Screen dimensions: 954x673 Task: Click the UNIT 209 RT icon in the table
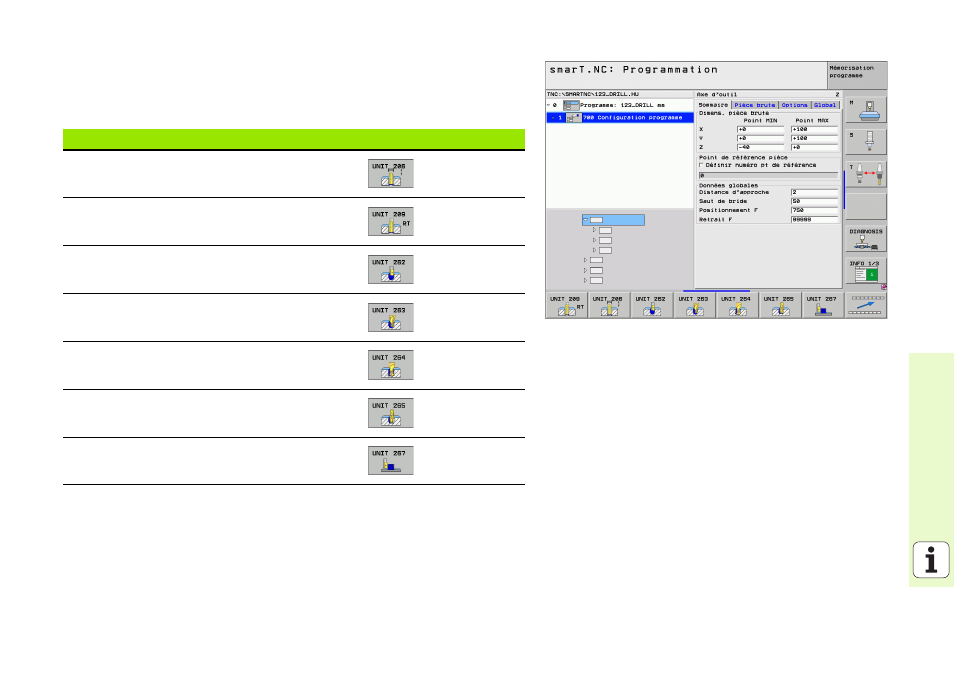tap(391, 221)
